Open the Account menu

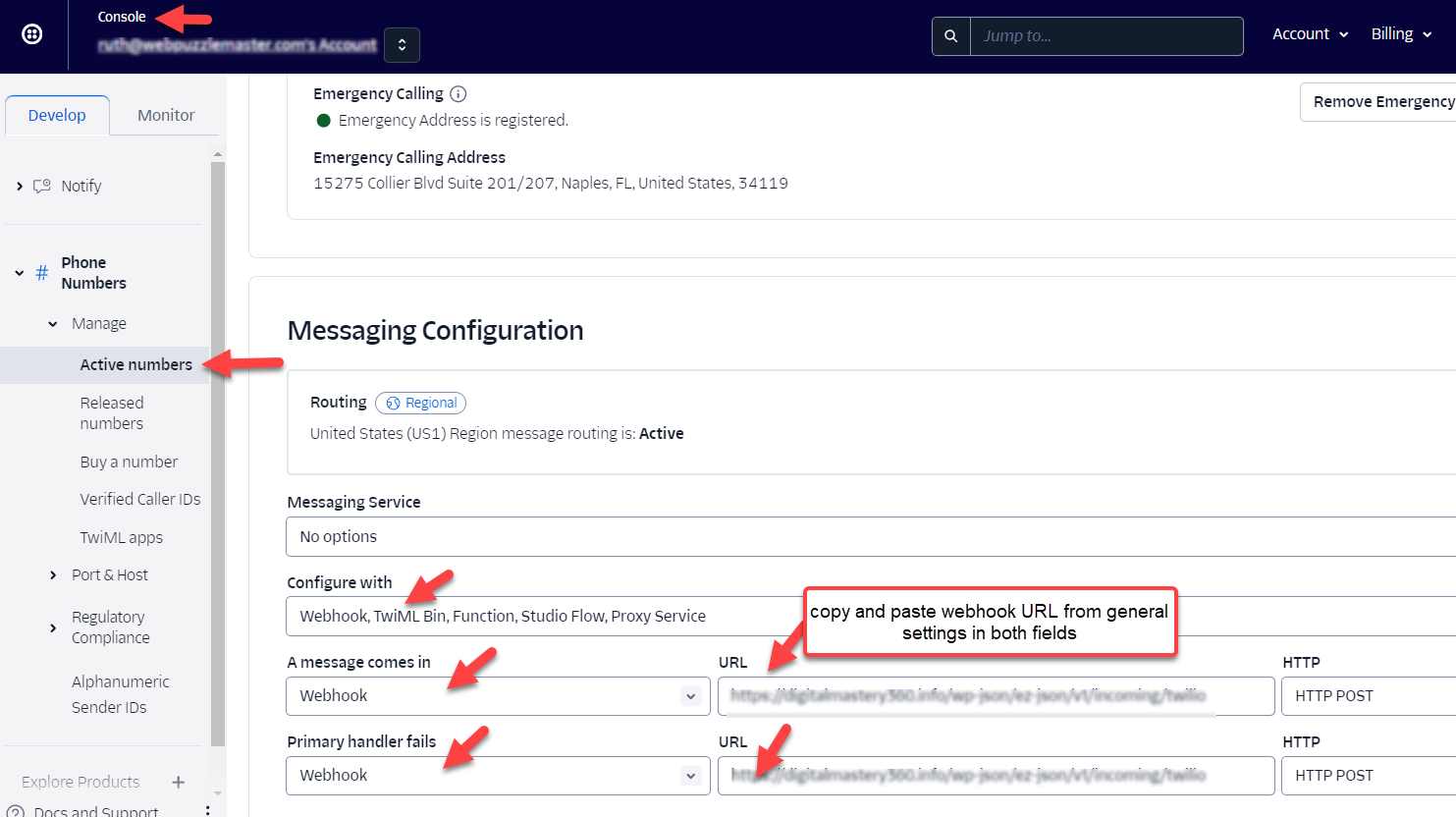[1310, 34]
